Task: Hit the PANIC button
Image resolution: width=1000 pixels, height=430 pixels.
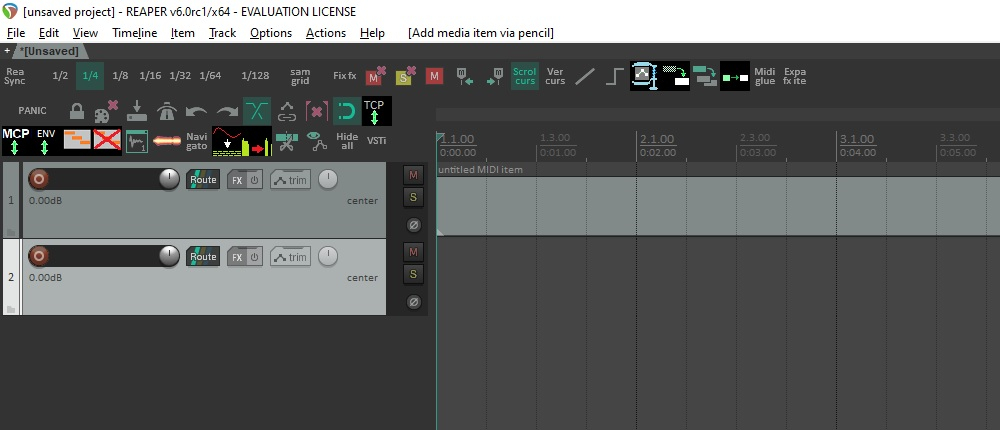Action: [32, 110]
